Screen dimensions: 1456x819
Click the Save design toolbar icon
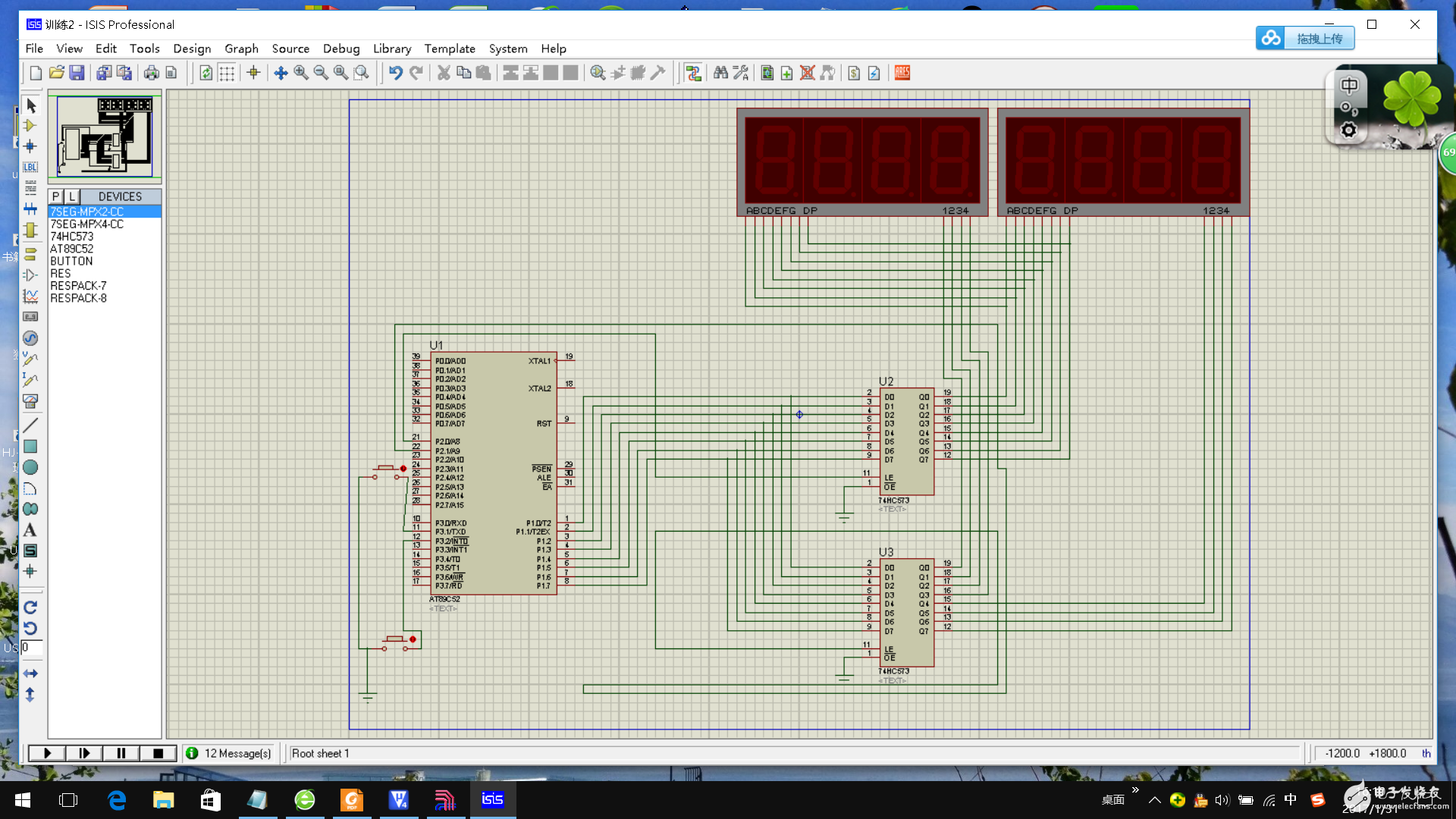point(77,73)
